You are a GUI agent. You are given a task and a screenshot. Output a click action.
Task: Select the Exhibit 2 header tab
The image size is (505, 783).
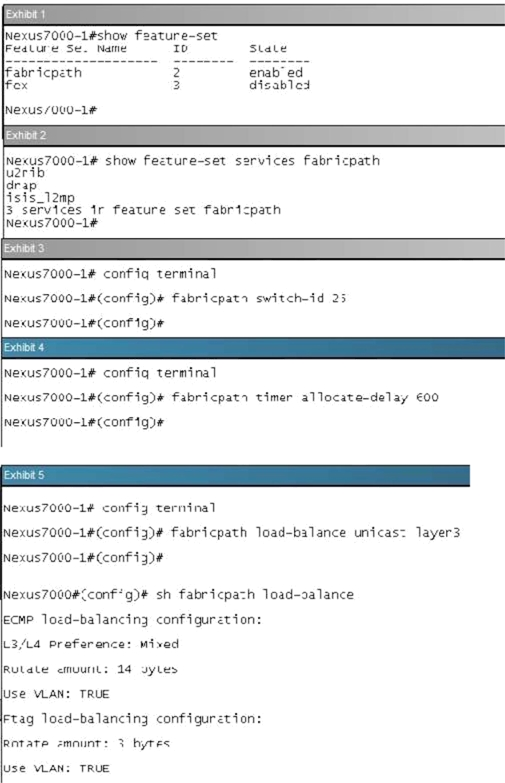[x=253, y=135]
